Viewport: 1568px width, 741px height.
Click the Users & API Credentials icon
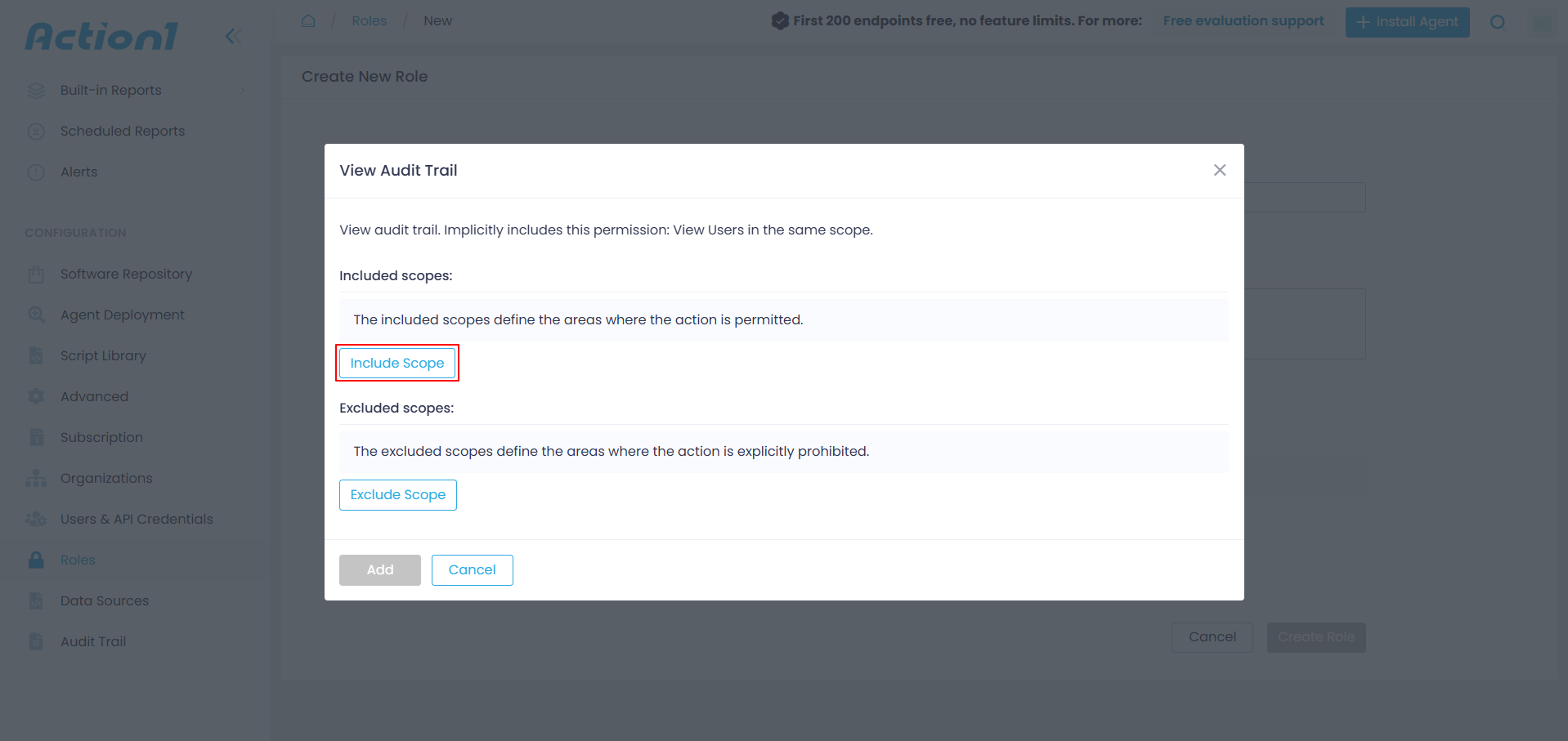(x=36, y=520)
